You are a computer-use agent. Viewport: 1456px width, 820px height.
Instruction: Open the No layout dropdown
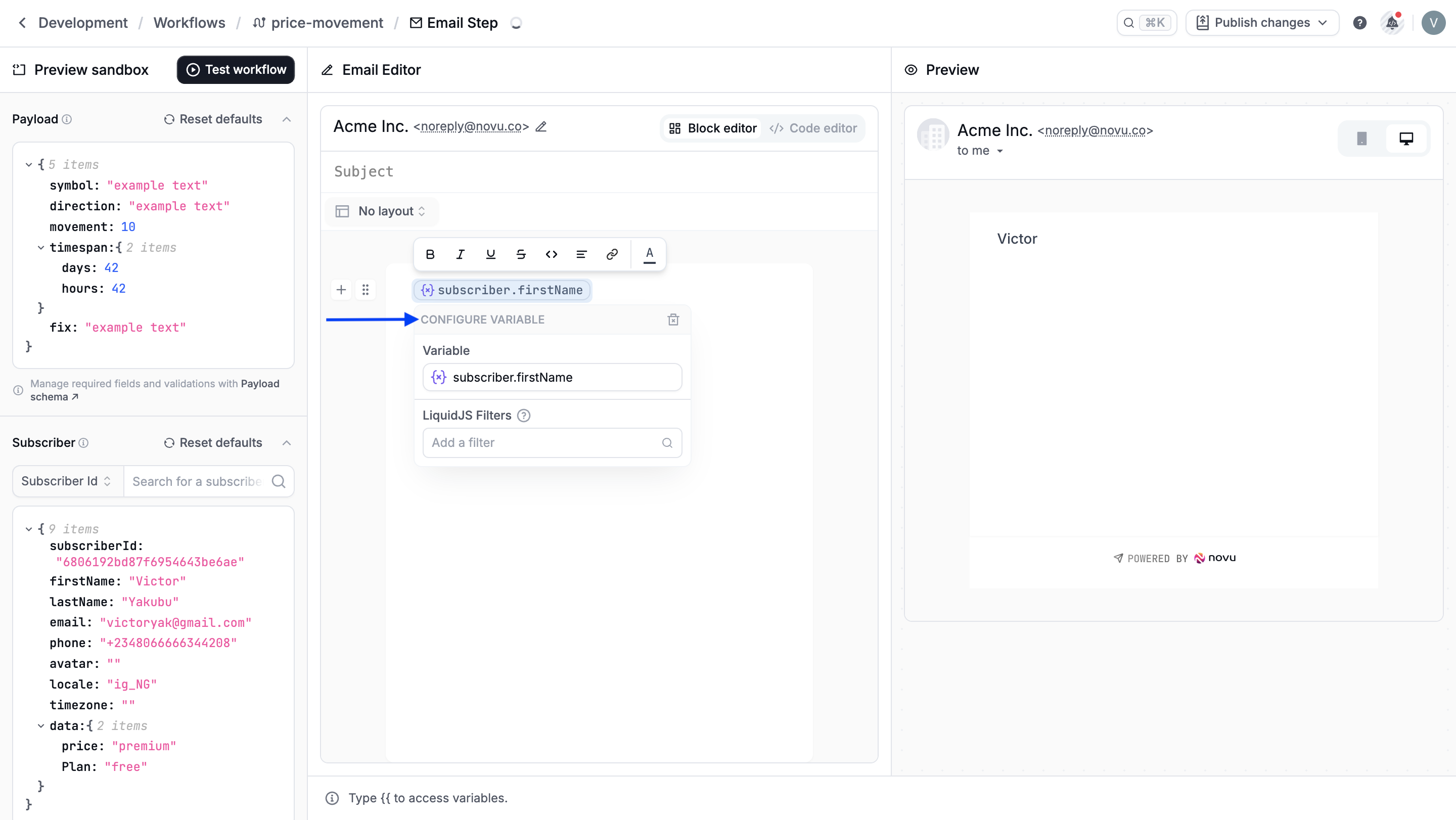click(x=382, y=211)
